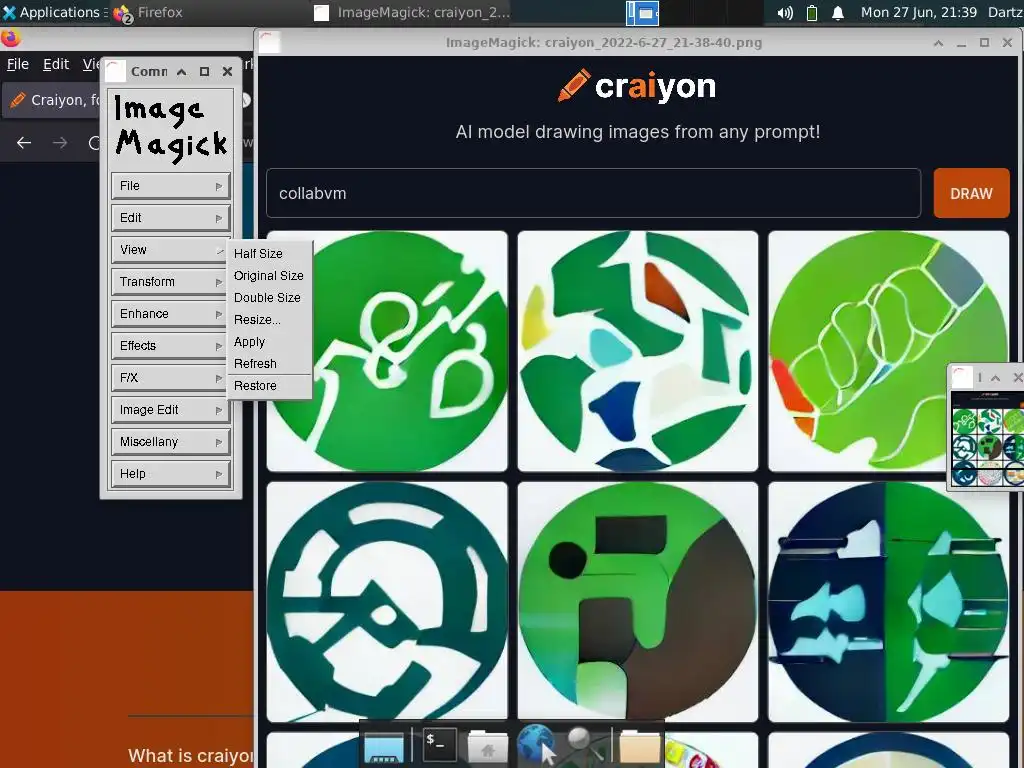The height and width of the screenshot is (768, 1024).
Task: Open the File menu in ImageMagick Commands
Action: click(170, 185)
